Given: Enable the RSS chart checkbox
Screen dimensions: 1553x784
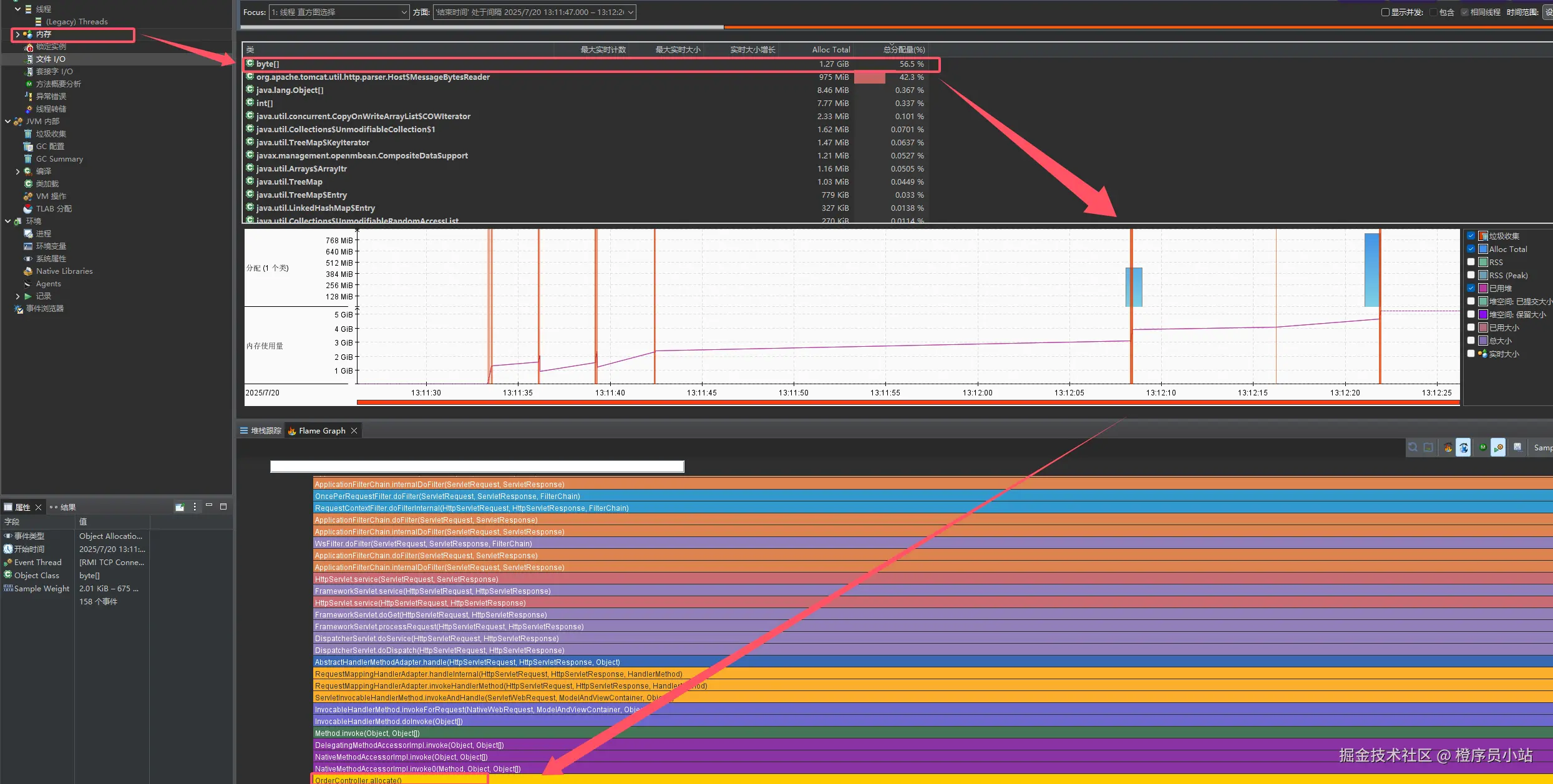Looking at the screenshot, I should click(1471, 262).
